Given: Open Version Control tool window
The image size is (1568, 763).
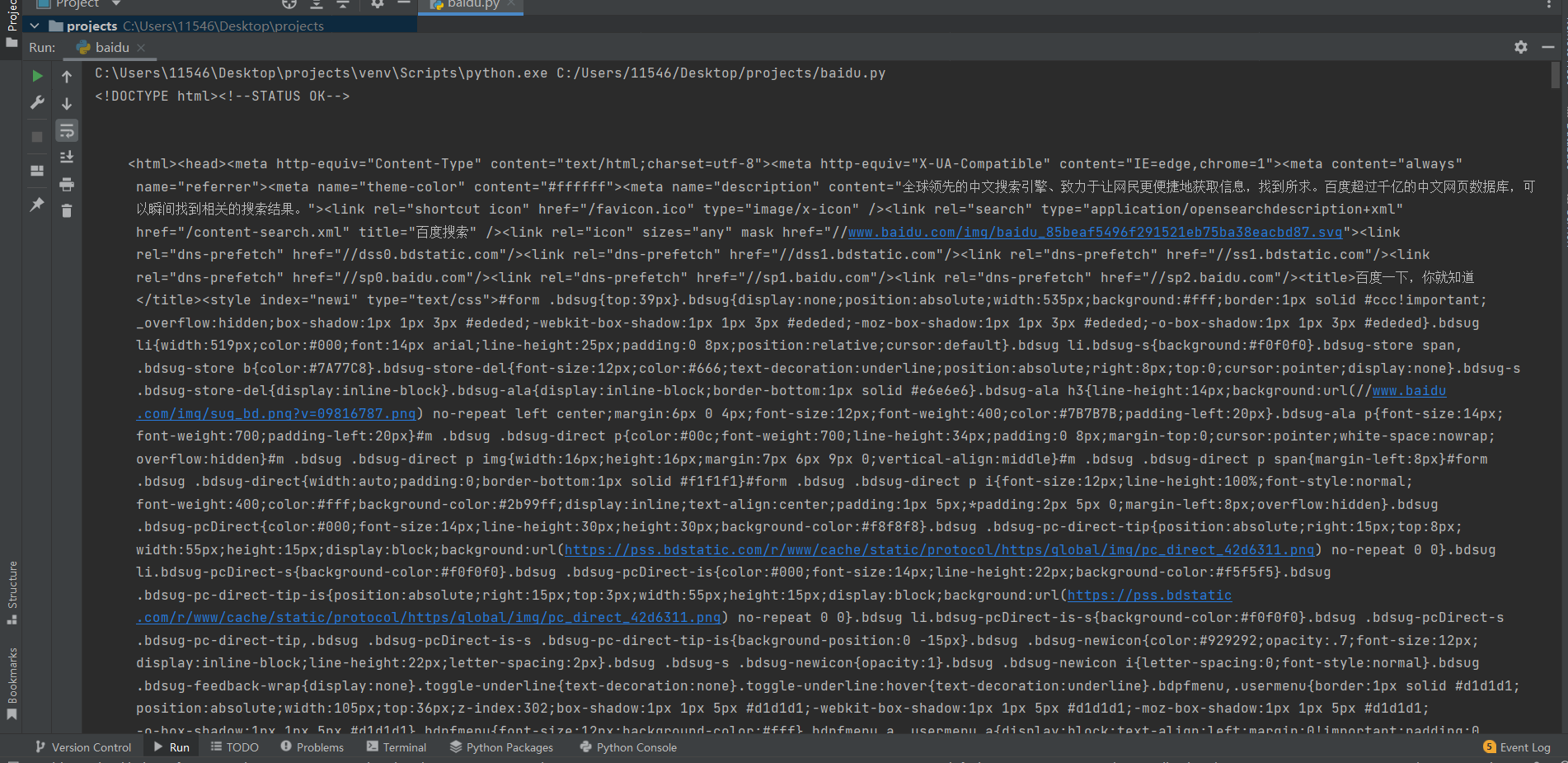Looking at the screenshot, I should pyautogui.click(x=83, y=747).
